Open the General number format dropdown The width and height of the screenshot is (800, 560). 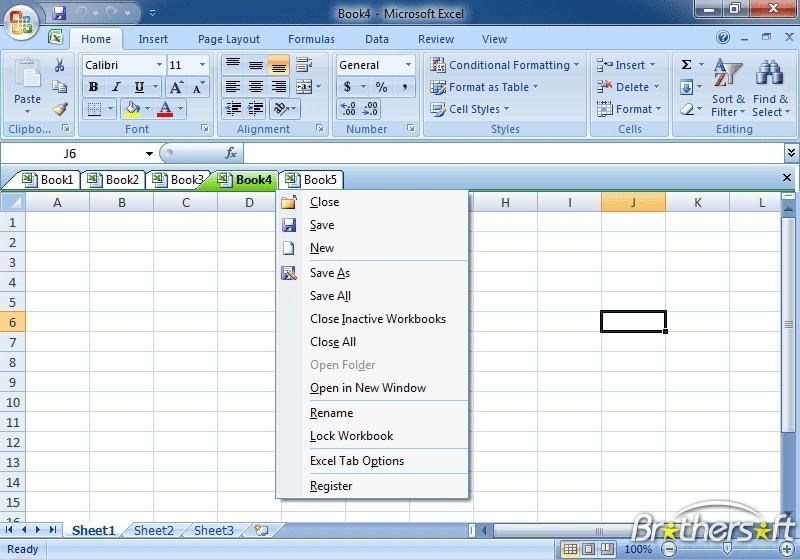pyautogui.click(x=408, y=65)
